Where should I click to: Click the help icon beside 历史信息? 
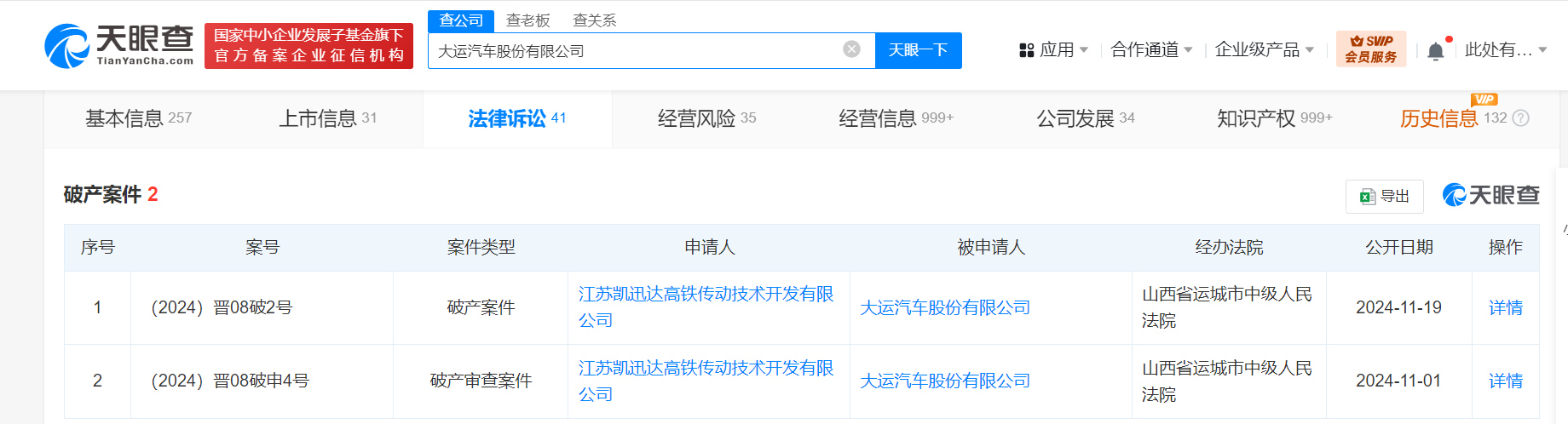[x=1521, y=118]
